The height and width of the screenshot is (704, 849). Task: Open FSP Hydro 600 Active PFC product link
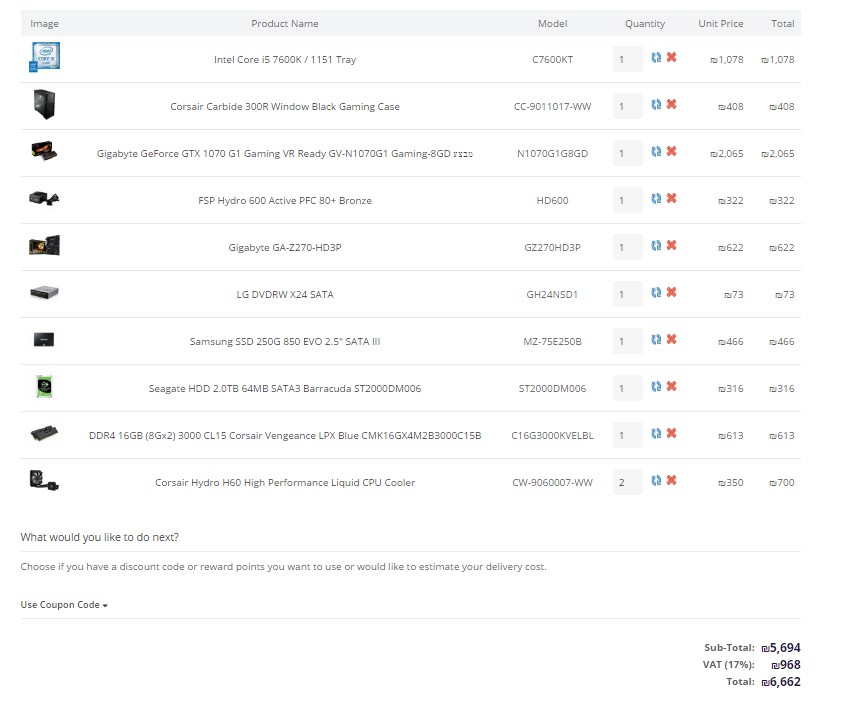(x=285, y=200)
